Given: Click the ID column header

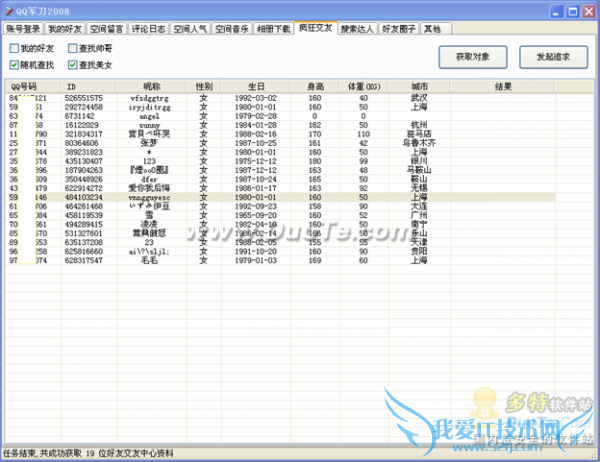Looking at the screenshot, I should (x=88, y=87).
